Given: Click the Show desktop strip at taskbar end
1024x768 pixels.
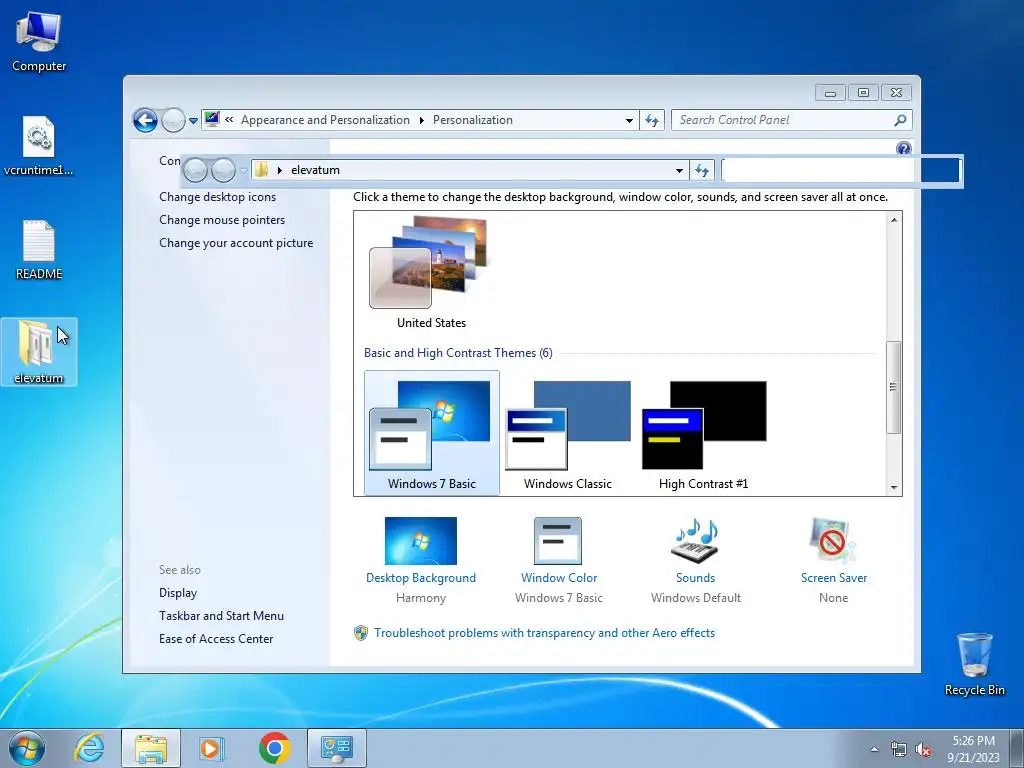Looking at the screenshot, I should [1017, 748].
